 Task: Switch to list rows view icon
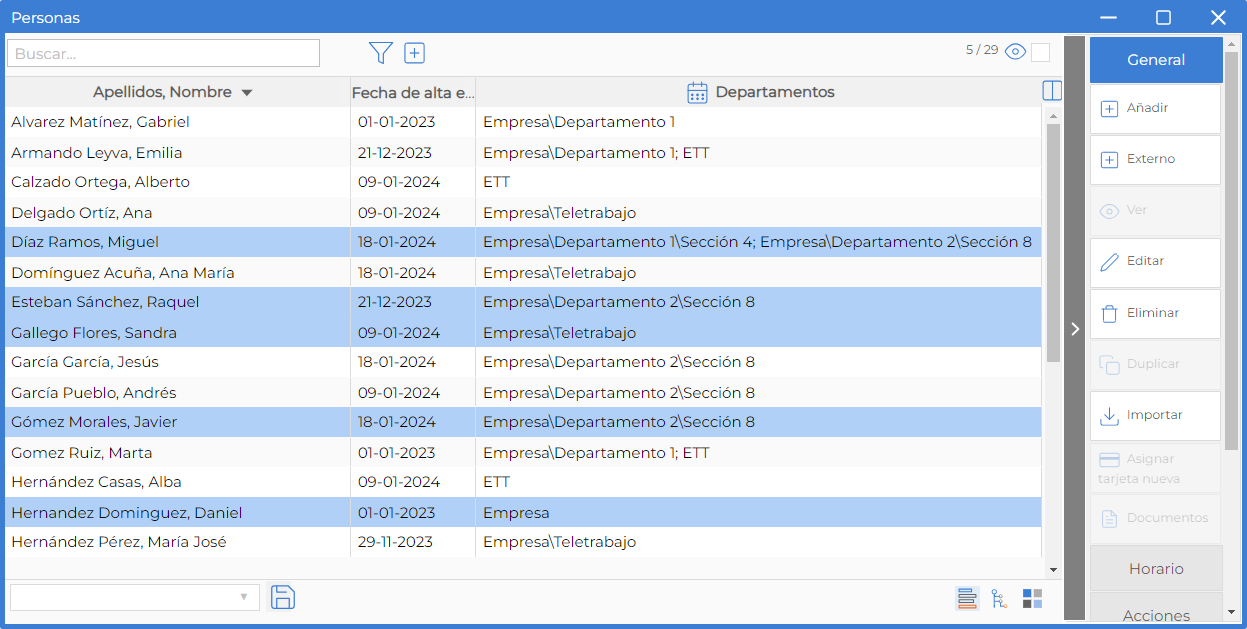(967, 598)
